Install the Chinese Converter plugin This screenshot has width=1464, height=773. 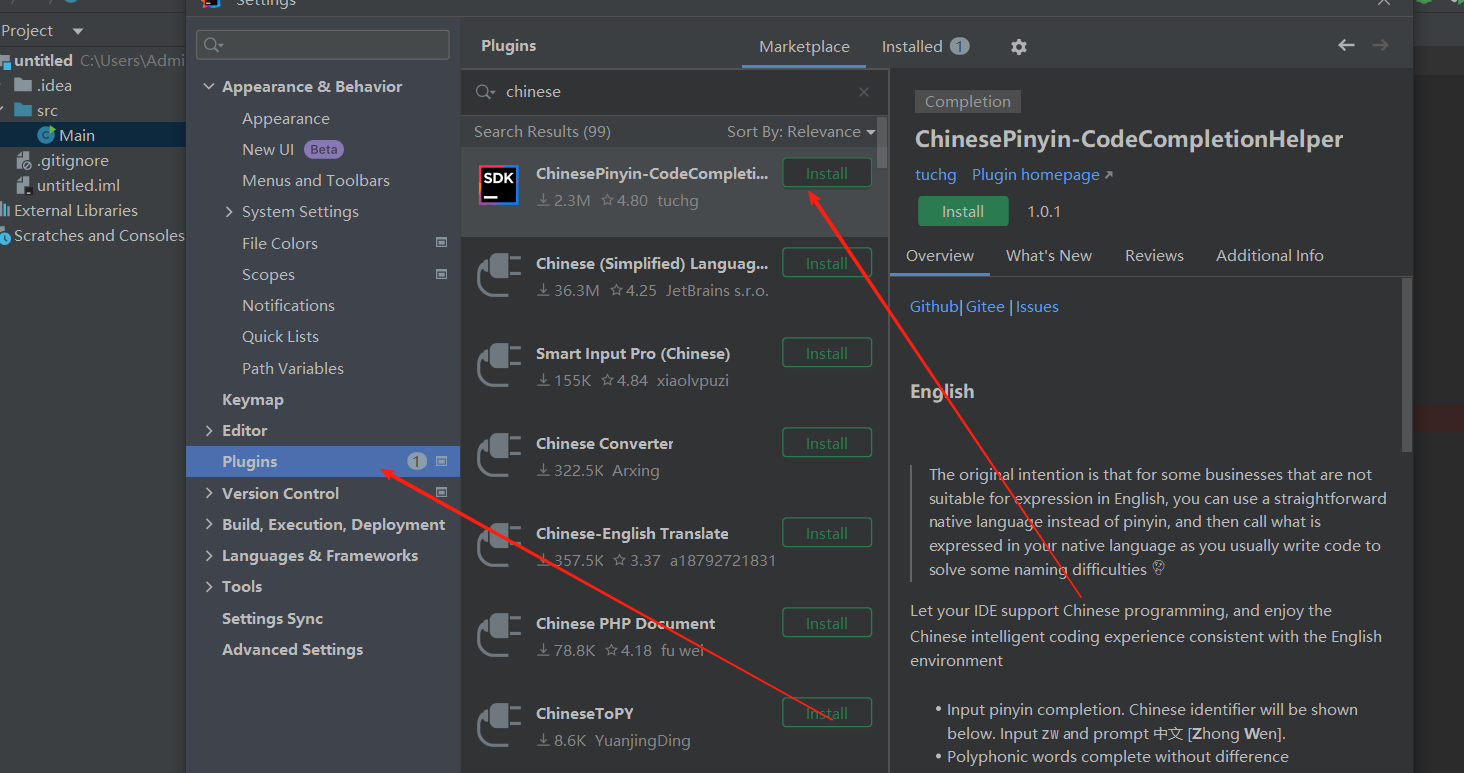pos(827,443)
